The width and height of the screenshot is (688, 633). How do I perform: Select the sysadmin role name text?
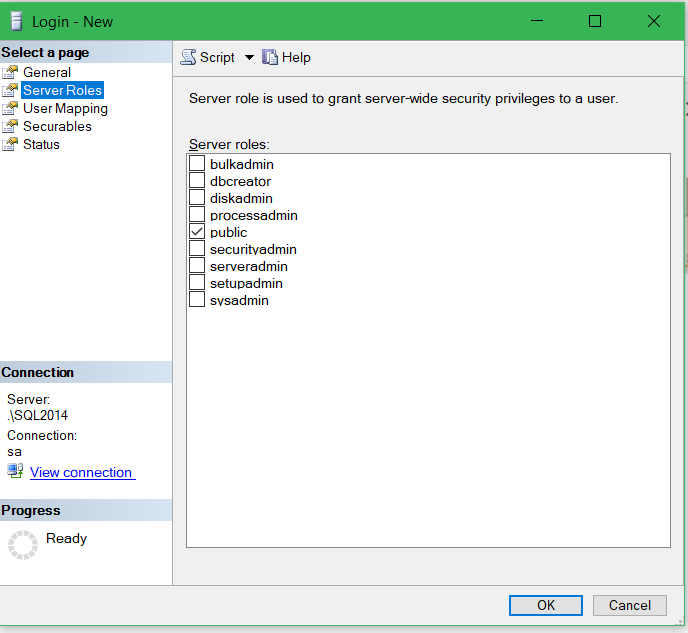coord(239,300)
